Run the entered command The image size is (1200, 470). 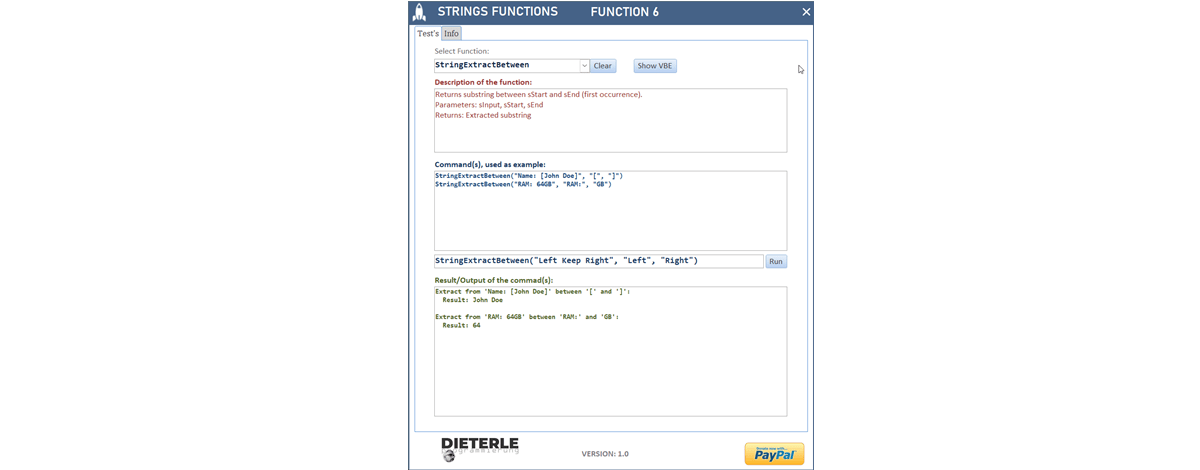tap(776, 261)
